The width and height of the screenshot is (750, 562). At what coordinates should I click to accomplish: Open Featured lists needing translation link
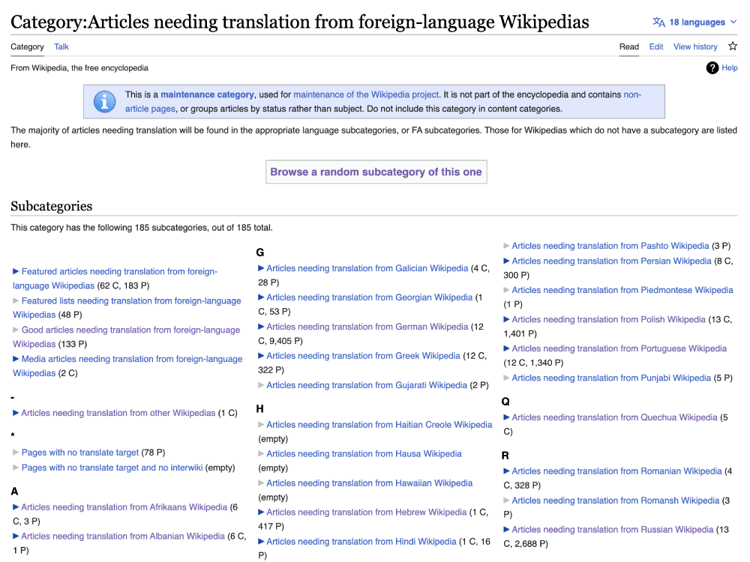127,308
